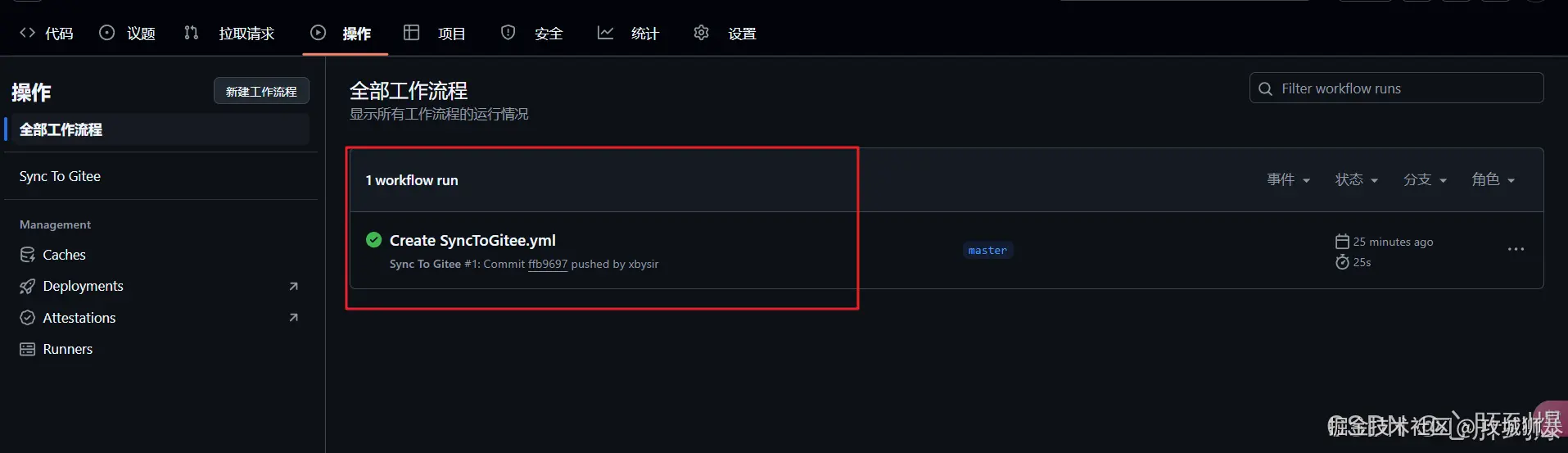Click the issues circle icon
This screenshot has height=453, width=1568.
[106, 33]
